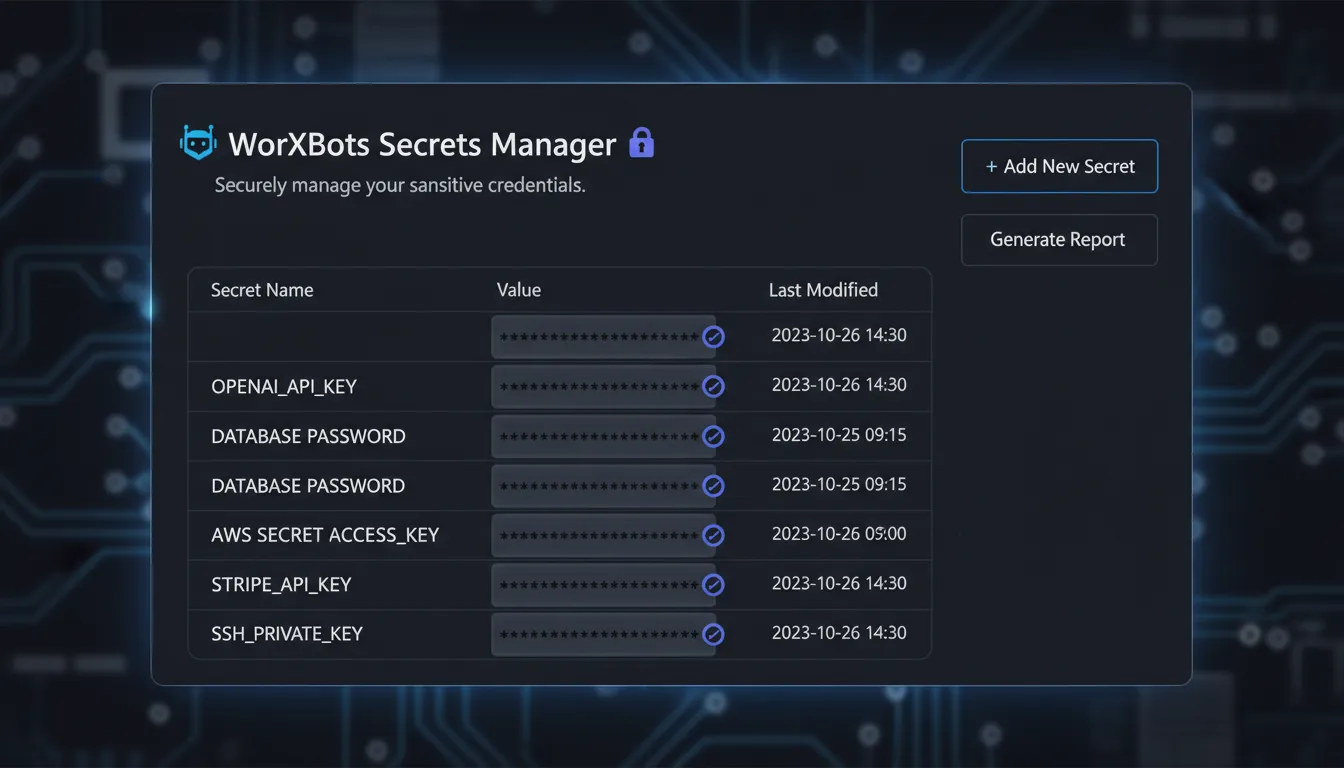Toggle masking on the first DATABASE PASSWORD value
This screenshot has width=1344, height=768.
(x=713, y=436)
